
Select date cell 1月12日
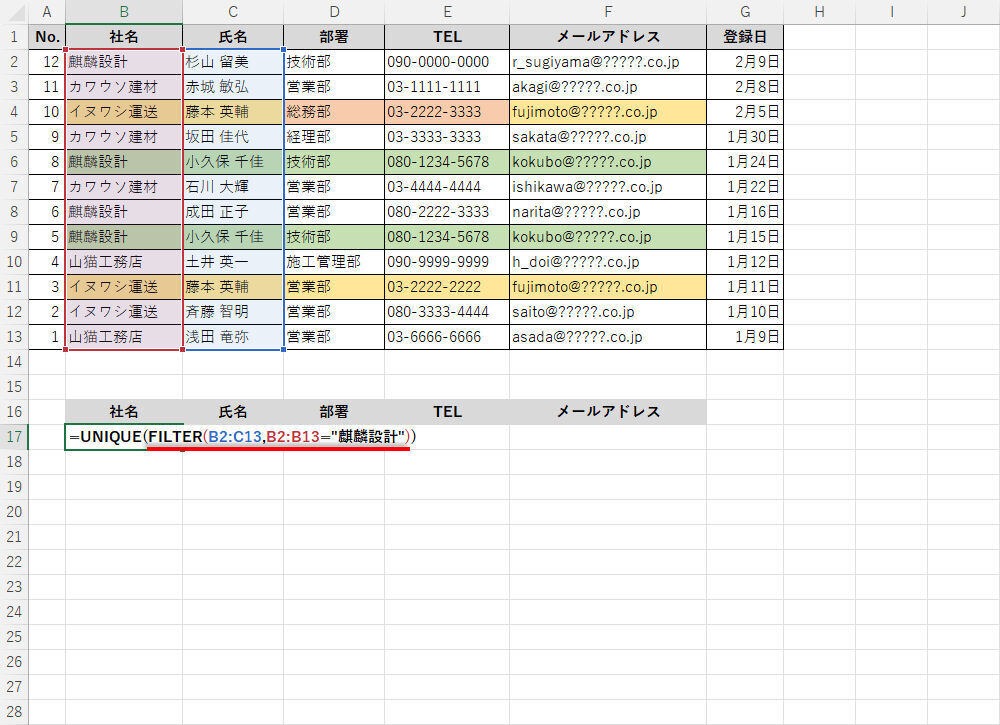tap(745, 261)
